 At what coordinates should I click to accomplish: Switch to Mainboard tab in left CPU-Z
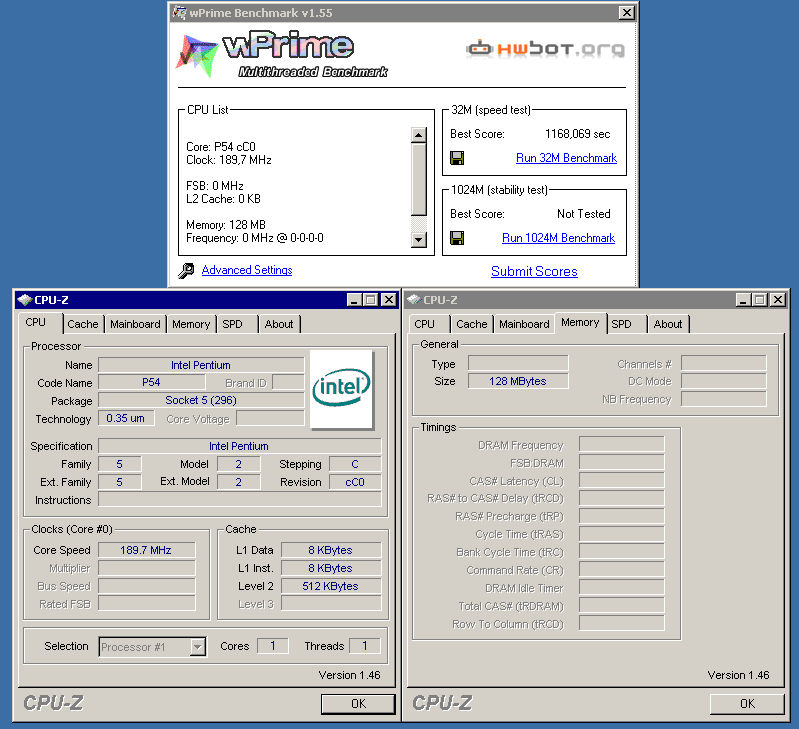[135, 324]
